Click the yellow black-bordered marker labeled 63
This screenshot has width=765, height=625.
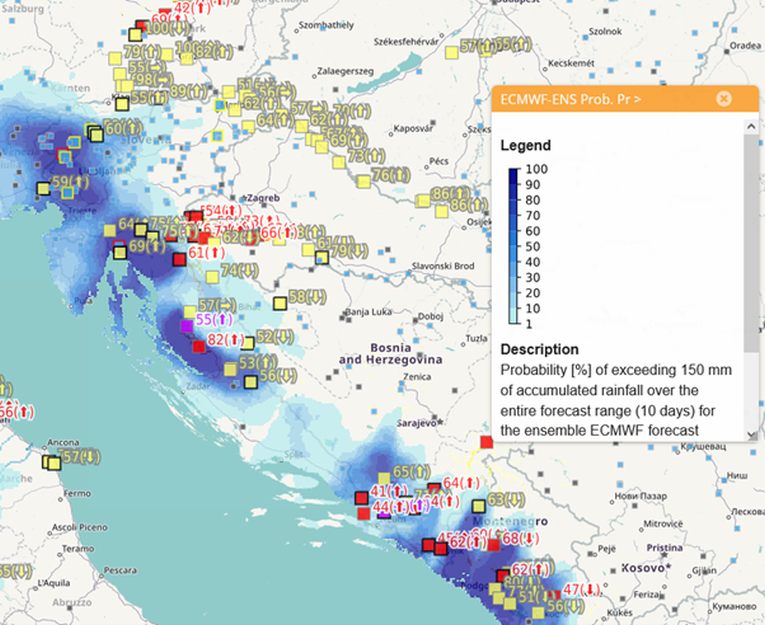478,505
